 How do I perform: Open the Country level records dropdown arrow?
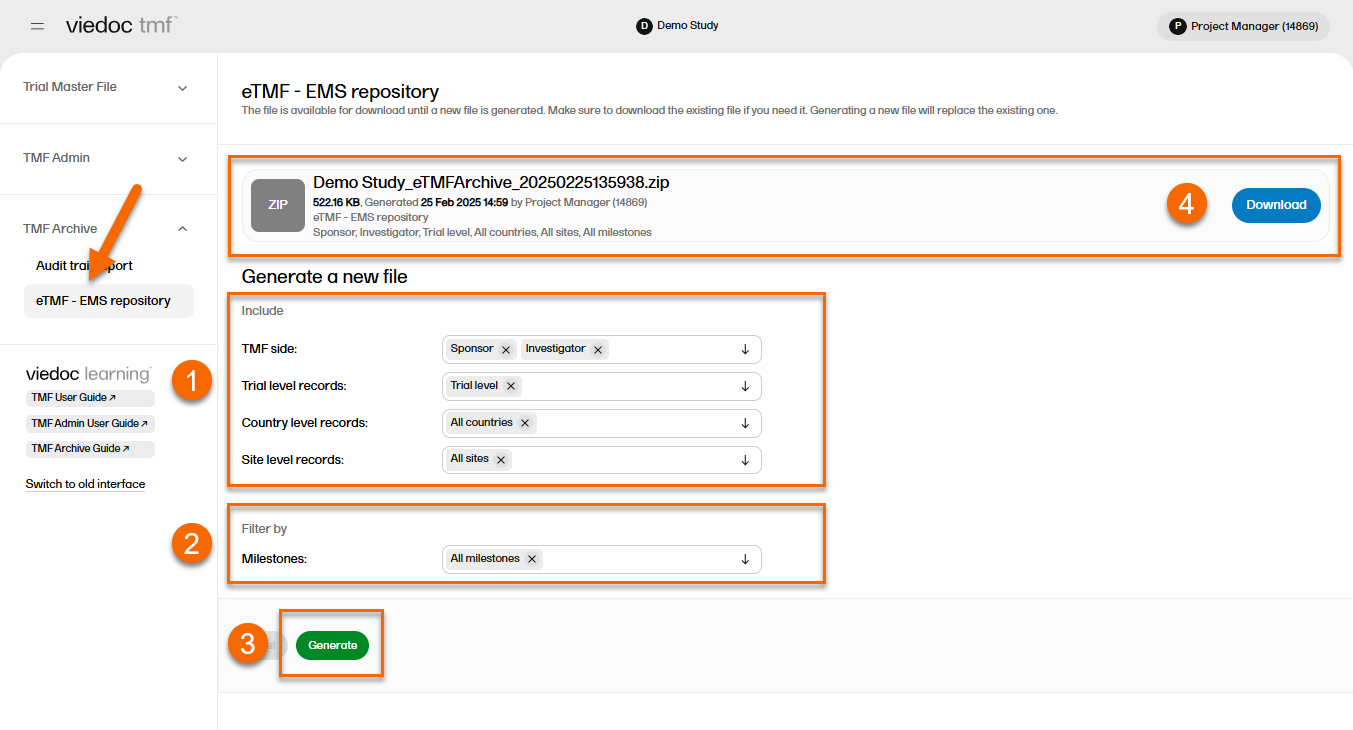(x=745, y=423)
